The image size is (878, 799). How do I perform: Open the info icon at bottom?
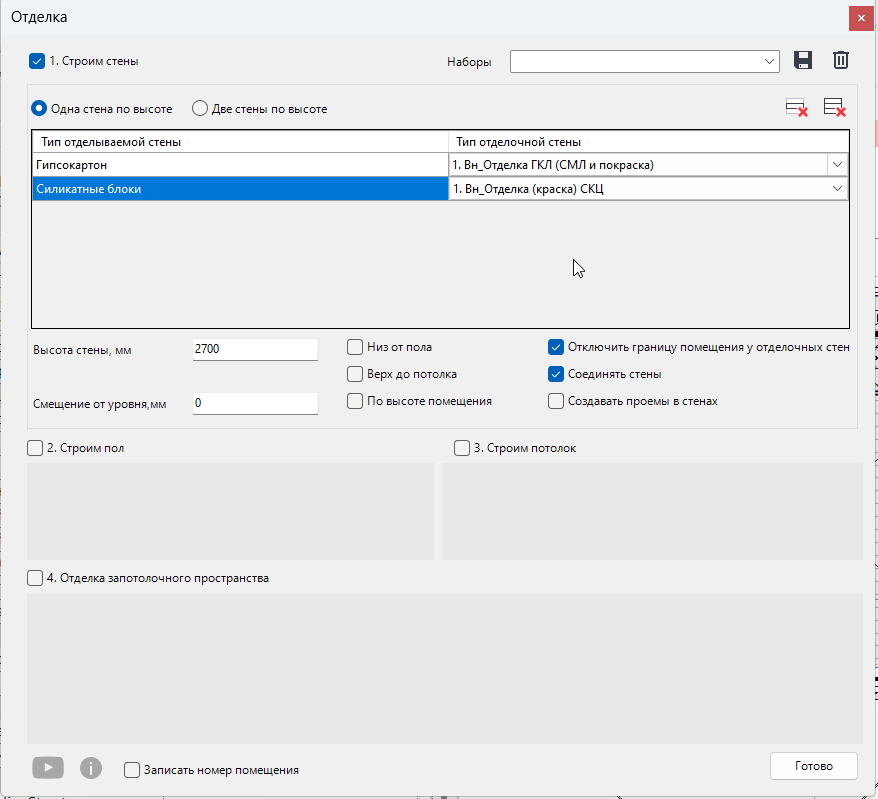91,768
